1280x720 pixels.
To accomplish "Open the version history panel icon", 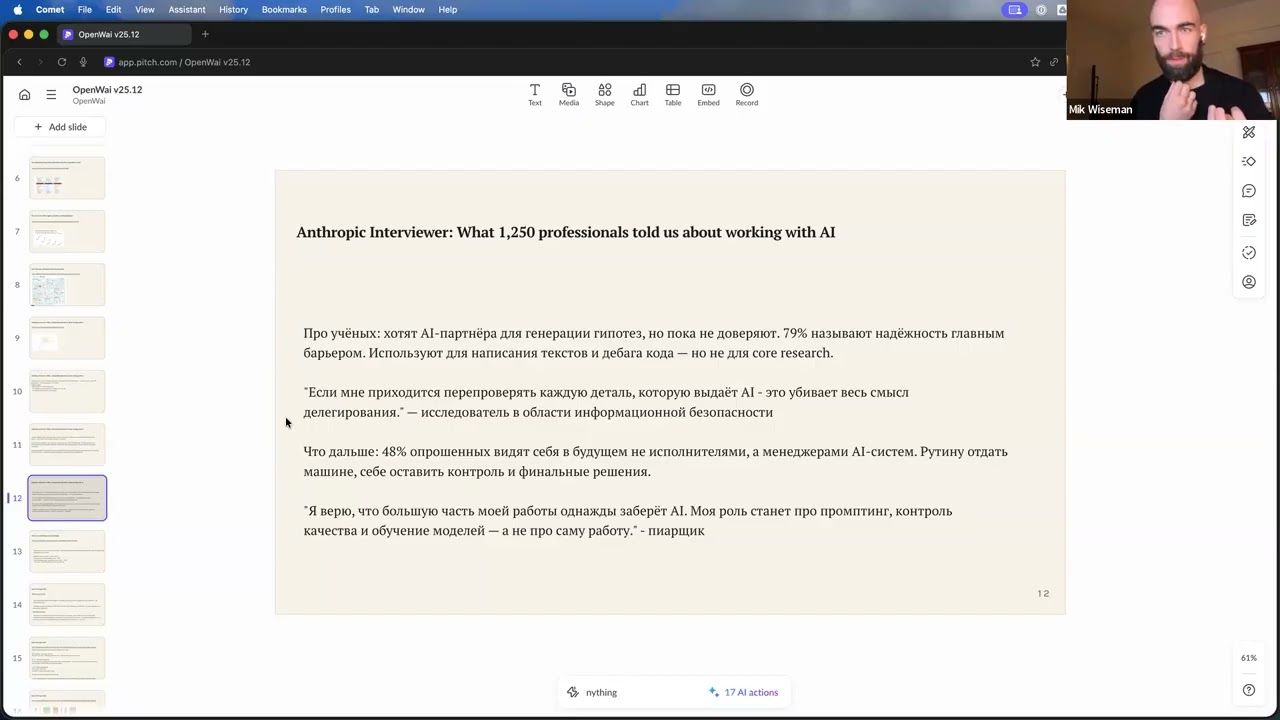I will 1249,253.
